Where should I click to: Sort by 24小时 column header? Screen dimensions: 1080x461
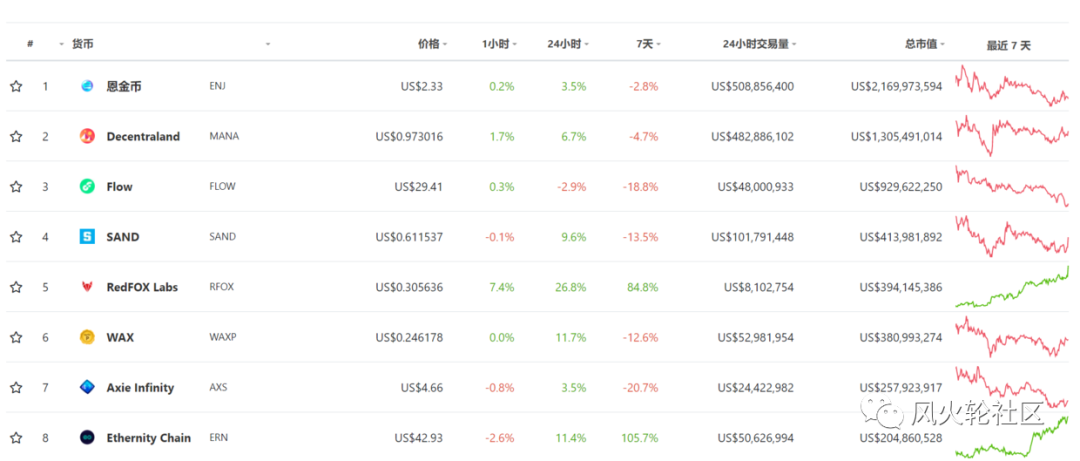tap(568, 44)
